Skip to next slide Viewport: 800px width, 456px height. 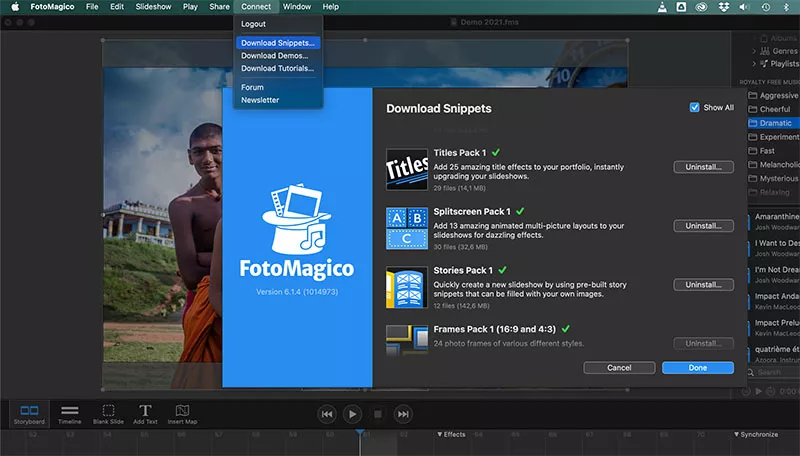[x=403, y=414]
